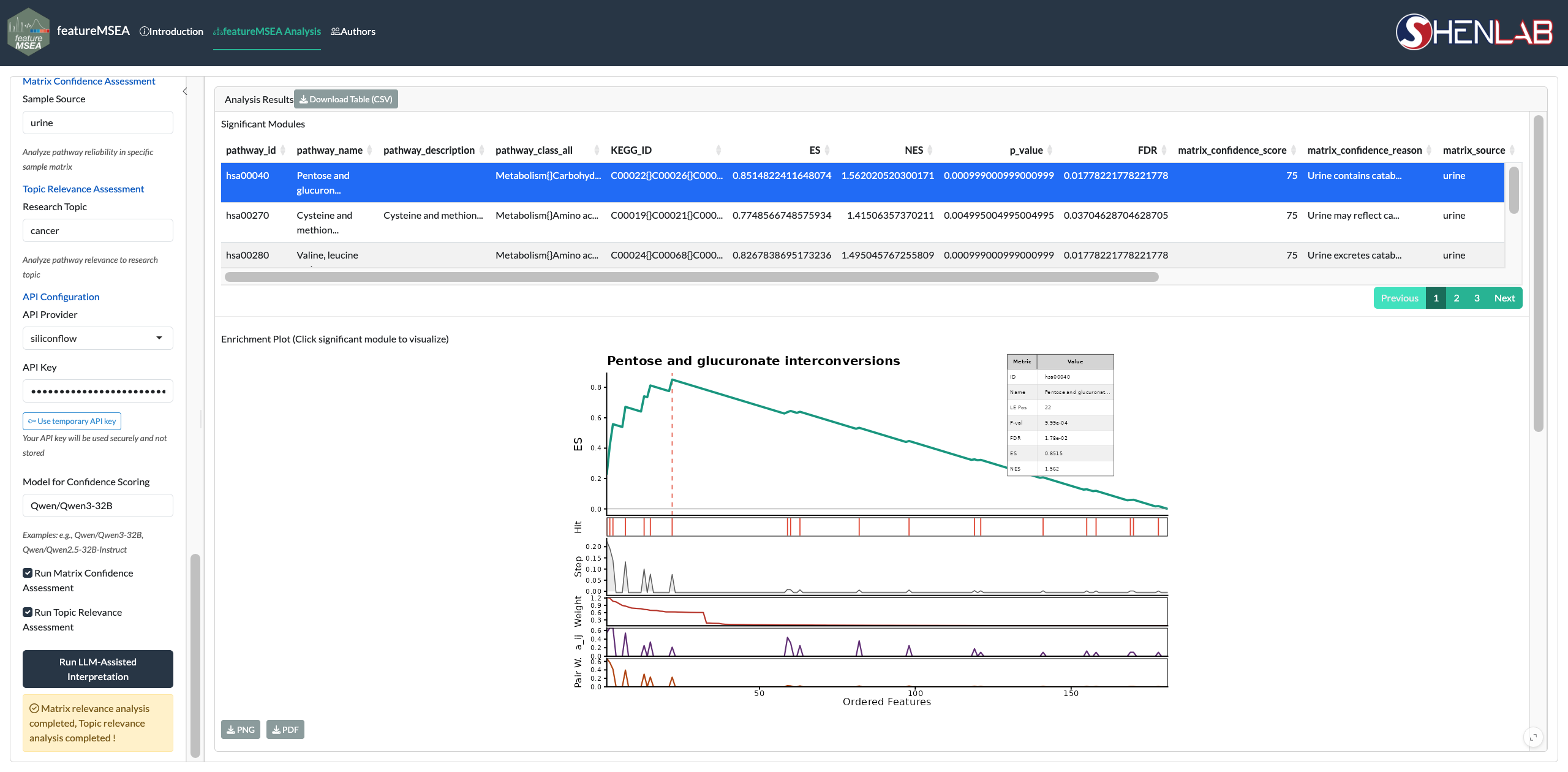Click 'Urine excretes catab...' reason cell
1568x772 pixels.
pyautogui.click(x=1354, y=255)
